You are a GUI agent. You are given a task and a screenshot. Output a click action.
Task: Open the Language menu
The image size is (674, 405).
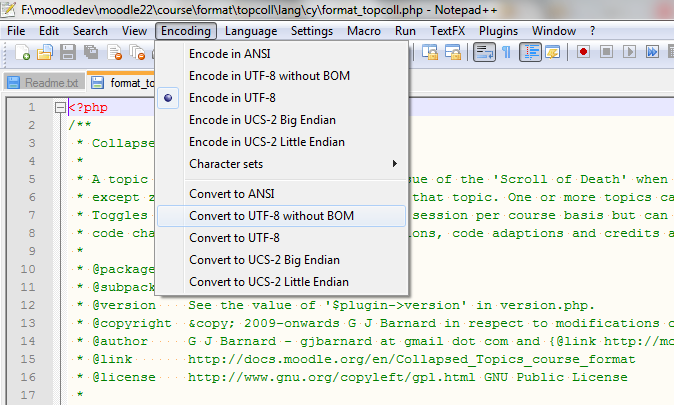pyautogui.click(x=250, y=31)
